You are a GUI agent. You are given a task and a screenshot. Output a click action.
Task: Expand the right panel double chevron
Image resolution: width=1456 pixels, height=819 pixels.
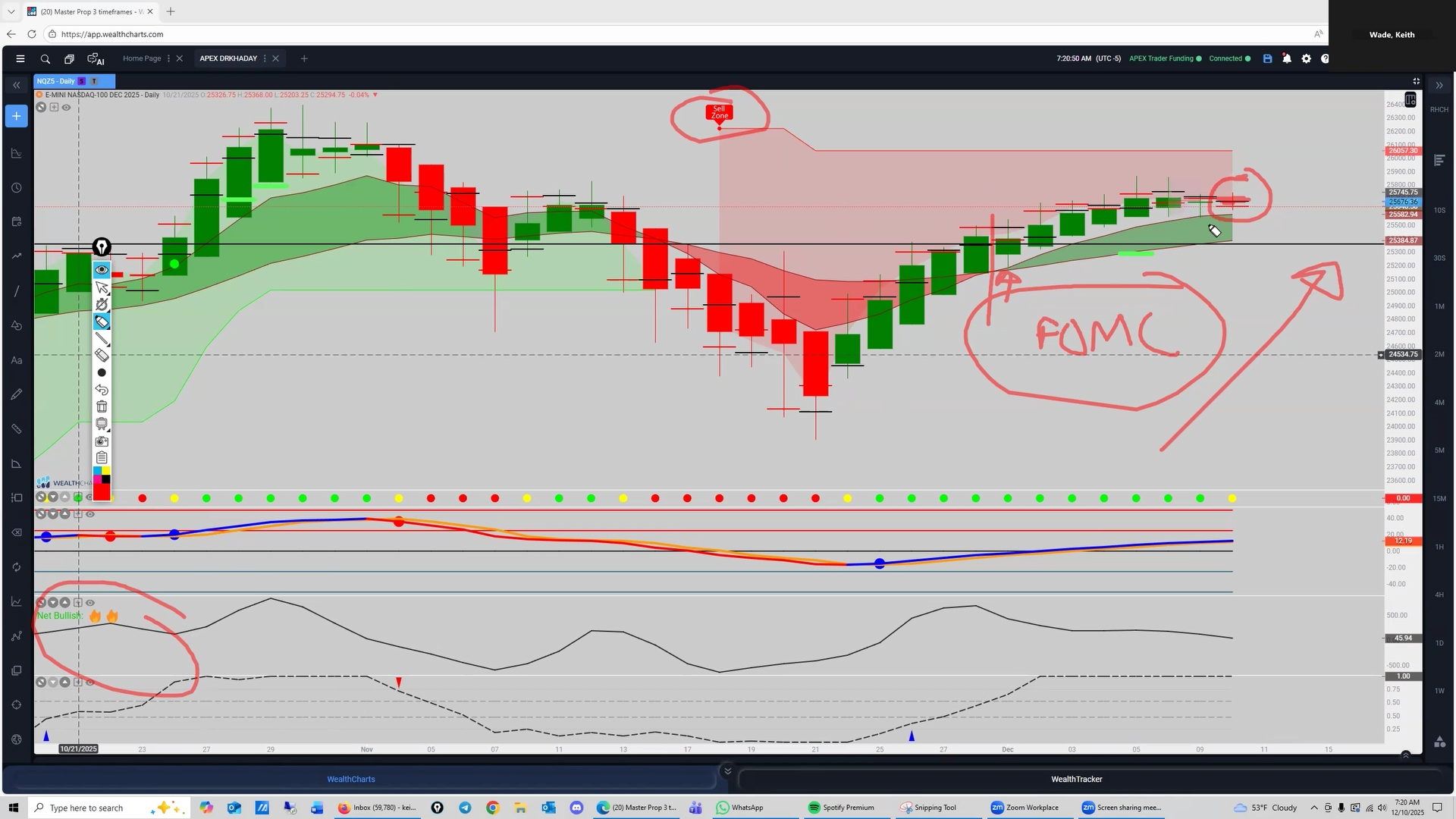coord(1439,85)
